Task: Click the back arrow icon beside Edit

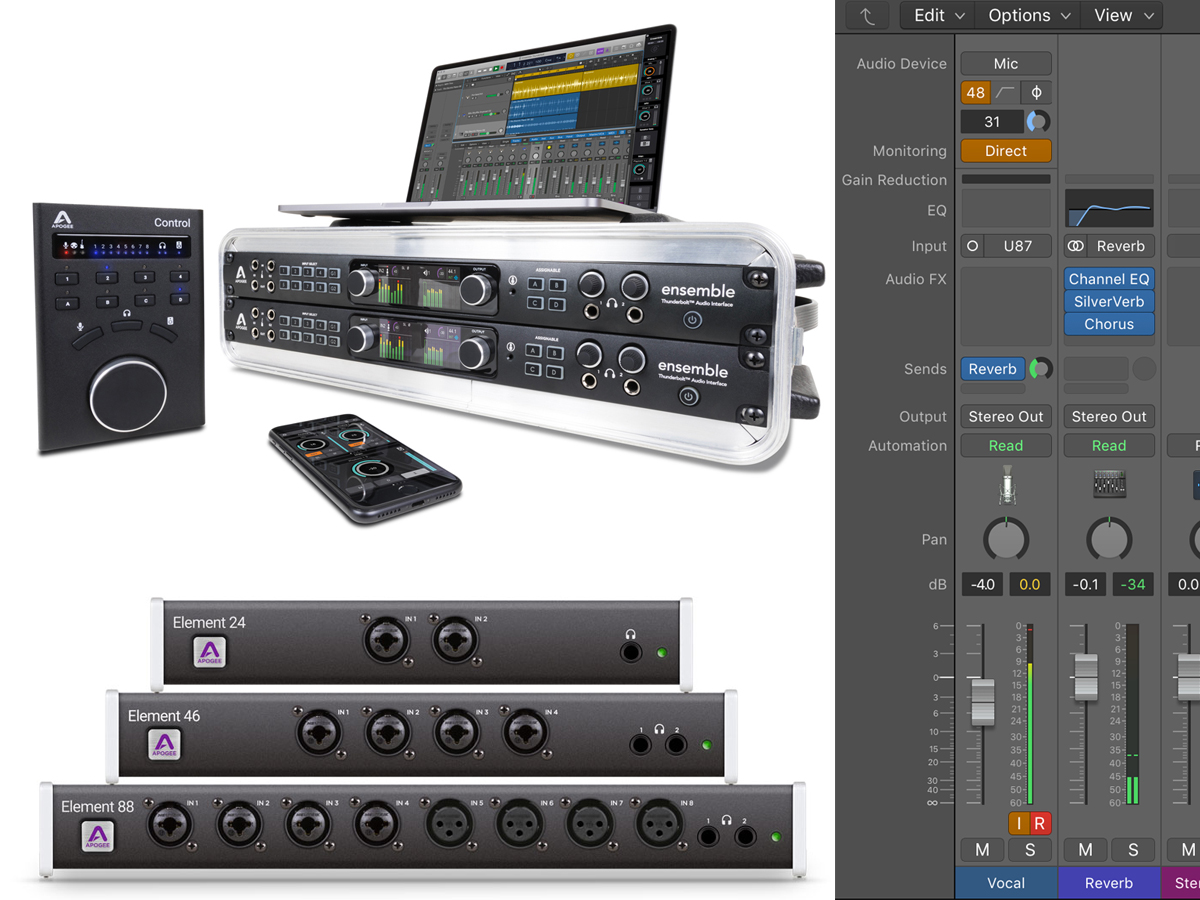Action: pyautogui.click(x=868, y=15)
